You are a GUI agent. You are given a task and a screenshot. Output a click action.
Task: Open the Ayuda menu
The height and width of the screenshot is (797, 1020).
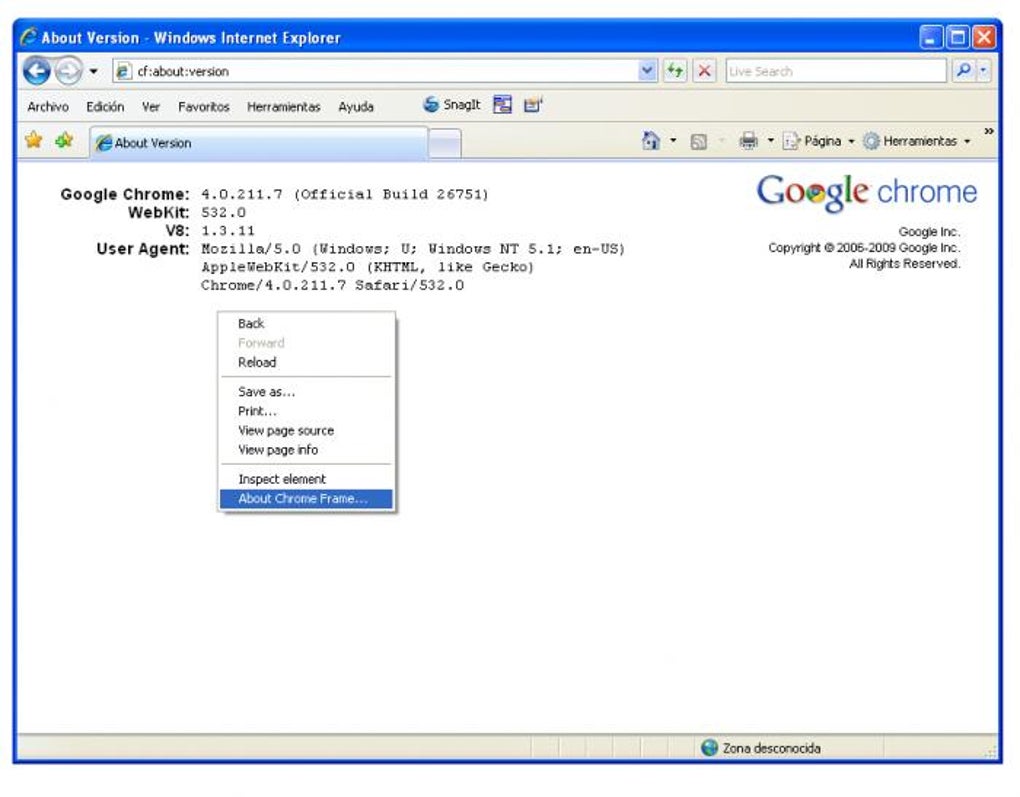click(355, 107)
